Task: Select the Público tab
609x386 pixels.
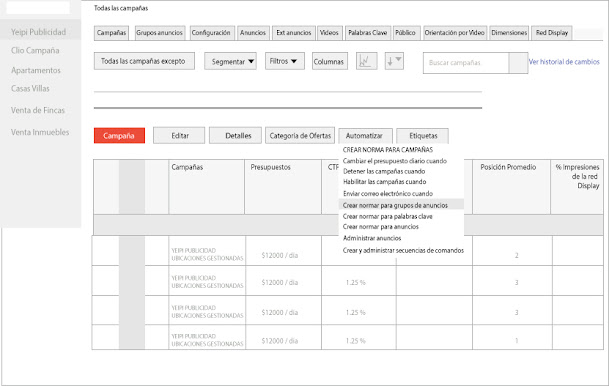Action: (406, 33)
